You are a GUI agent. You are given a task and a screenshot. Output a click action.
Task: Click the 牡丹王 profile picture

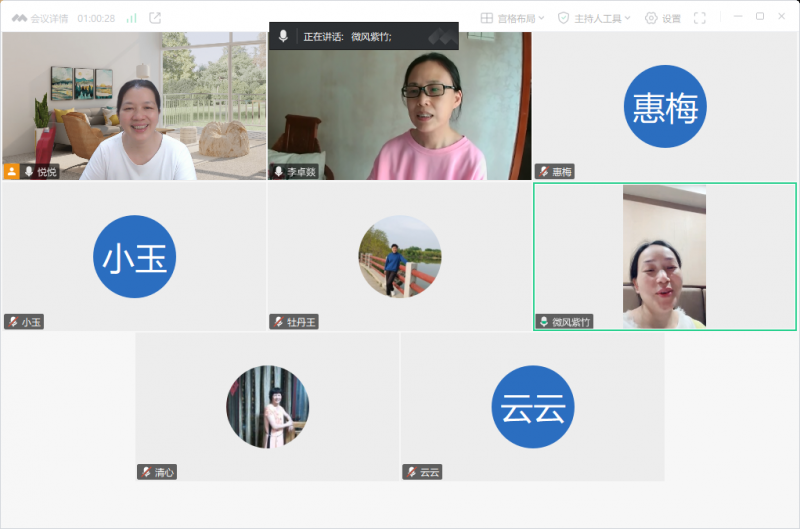click(x=399, y=256)
